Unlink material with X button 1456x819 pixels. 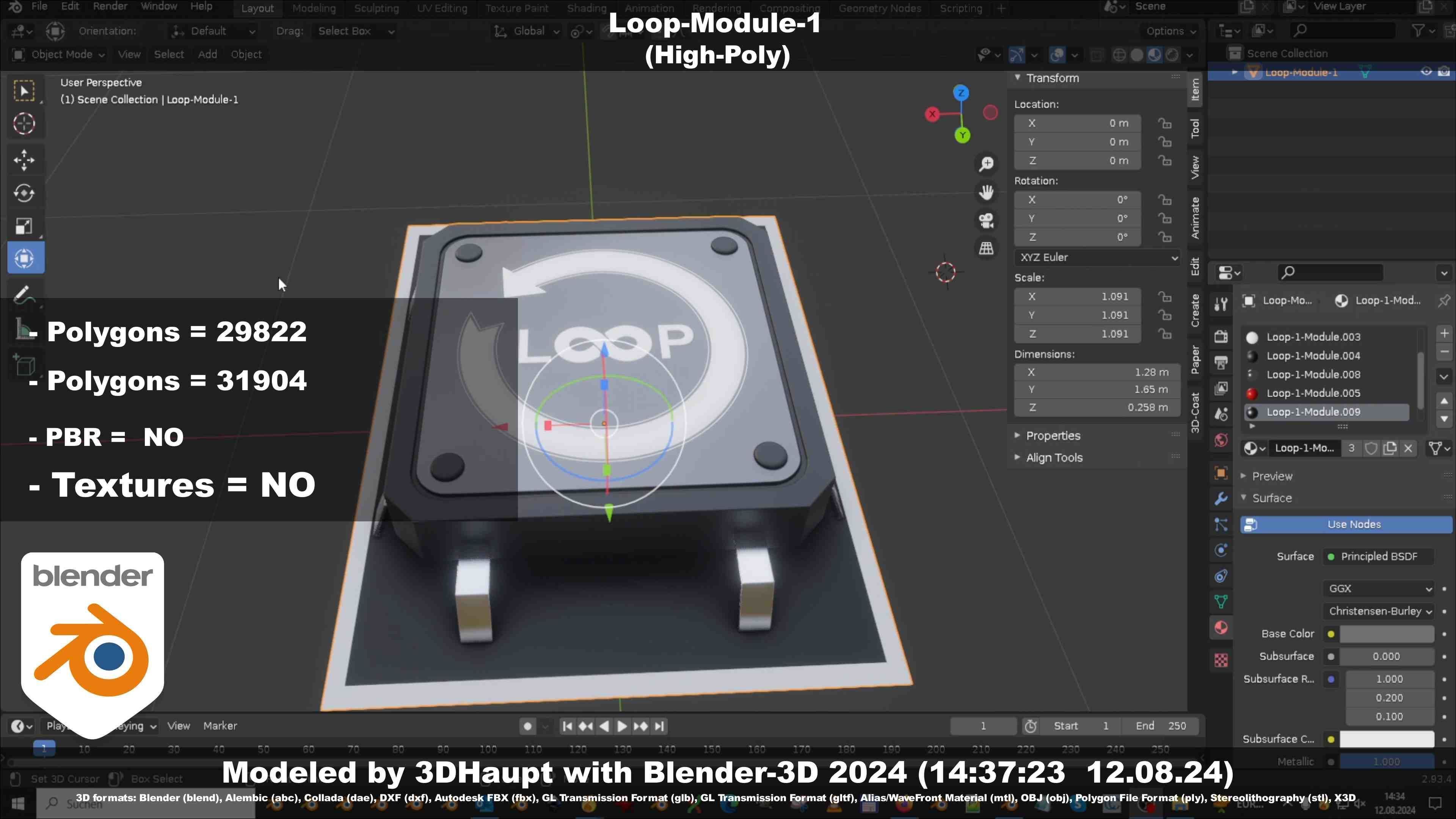click(x=1409, y=448)
